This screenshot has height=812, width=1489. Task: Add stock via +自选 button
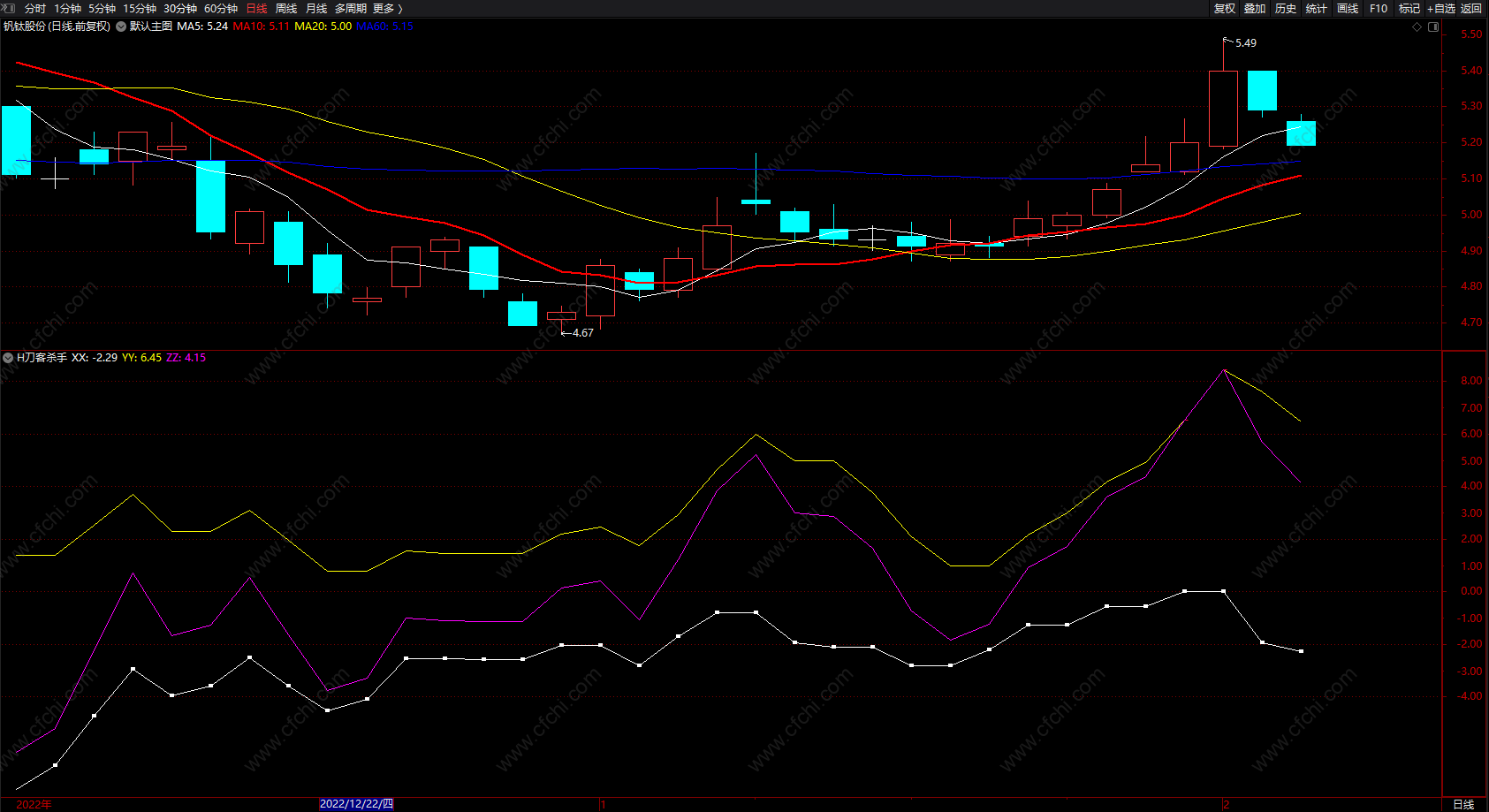point(1441,8)
